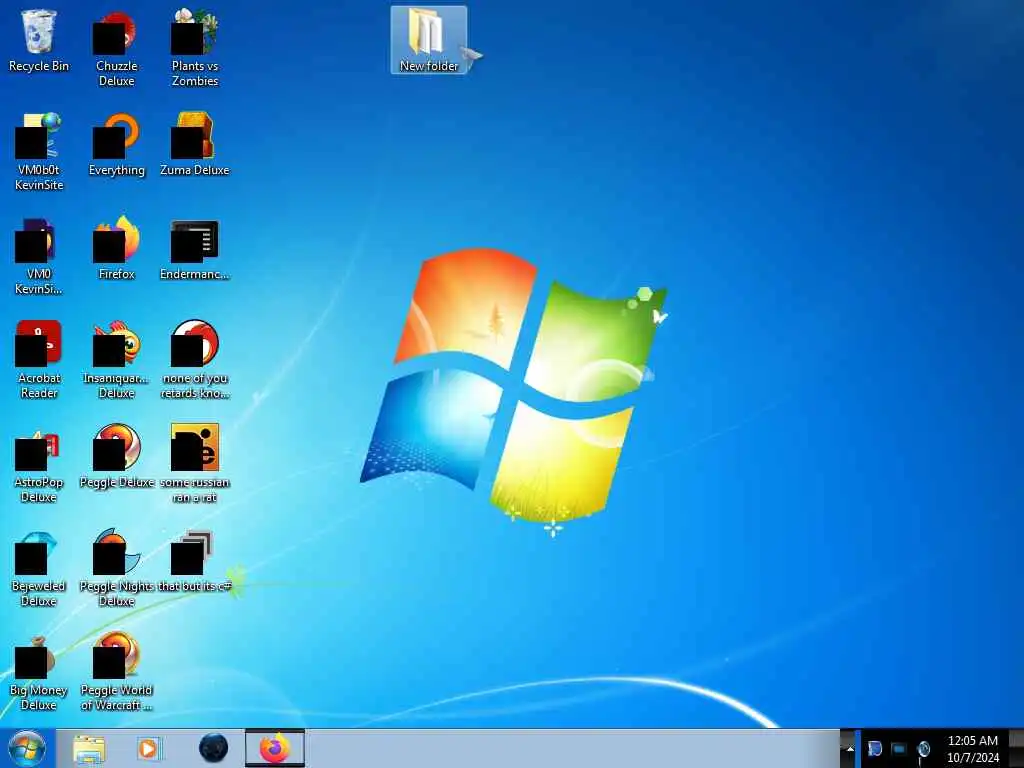Select the Chuzzle Deluxe shortcut
This screenshot has height=768, width=1024.
point(116,49)
